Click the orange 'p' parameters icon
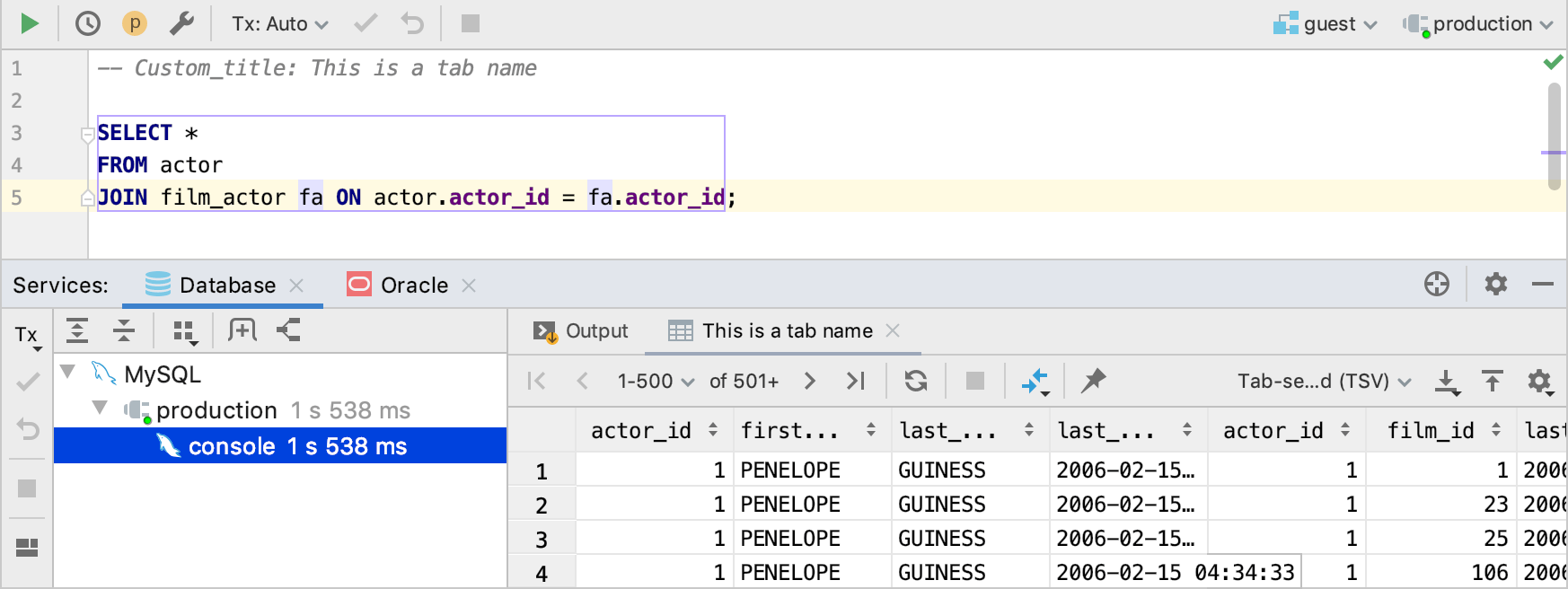 pos(135,23)
